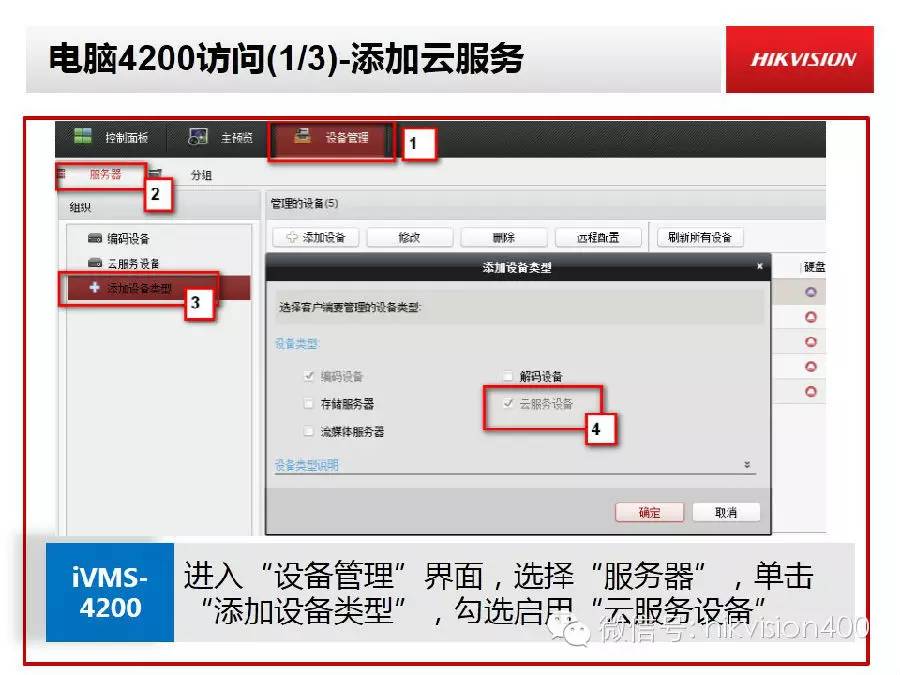Screen dimensions: 900x675
Task: Select the 云服务设备 icon in the organization tree
Action: 93,262
